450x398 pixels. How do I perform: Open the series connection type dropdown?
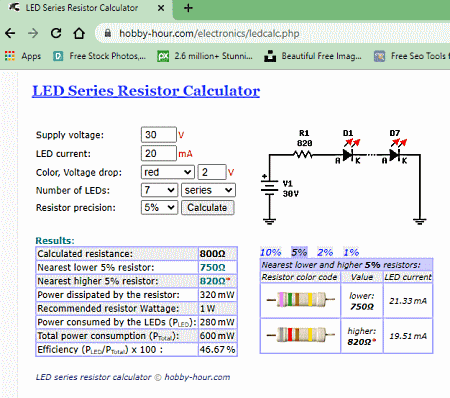208,190
